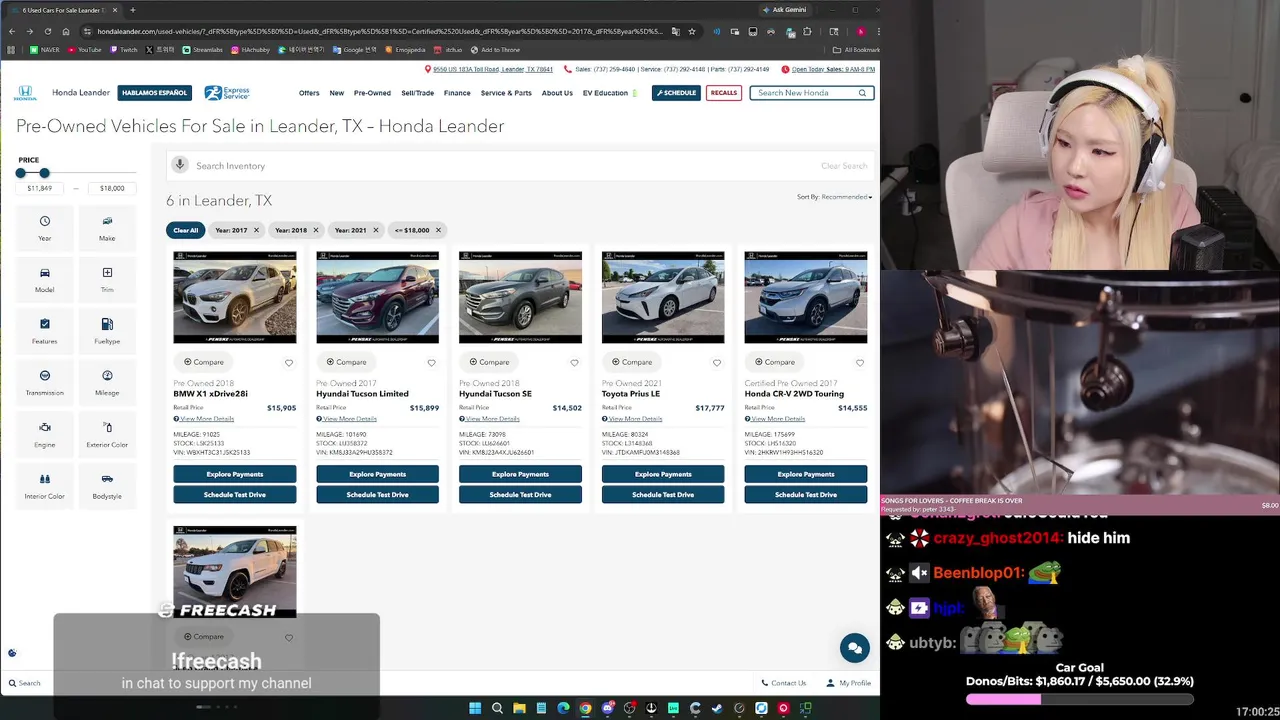
Task: Open the Trim filter icon
Action: tap(107, 273)
